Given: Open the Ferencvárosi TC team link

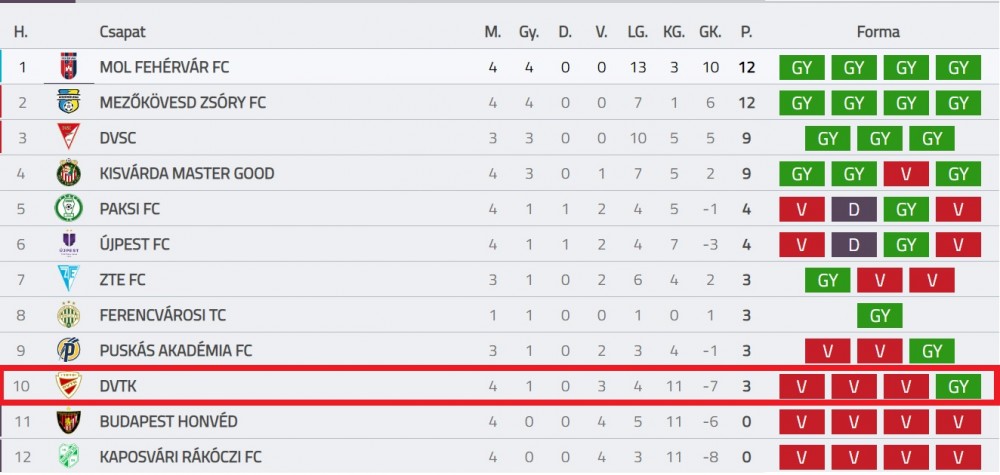Looking at the screenshot, I should pos(163,315).
